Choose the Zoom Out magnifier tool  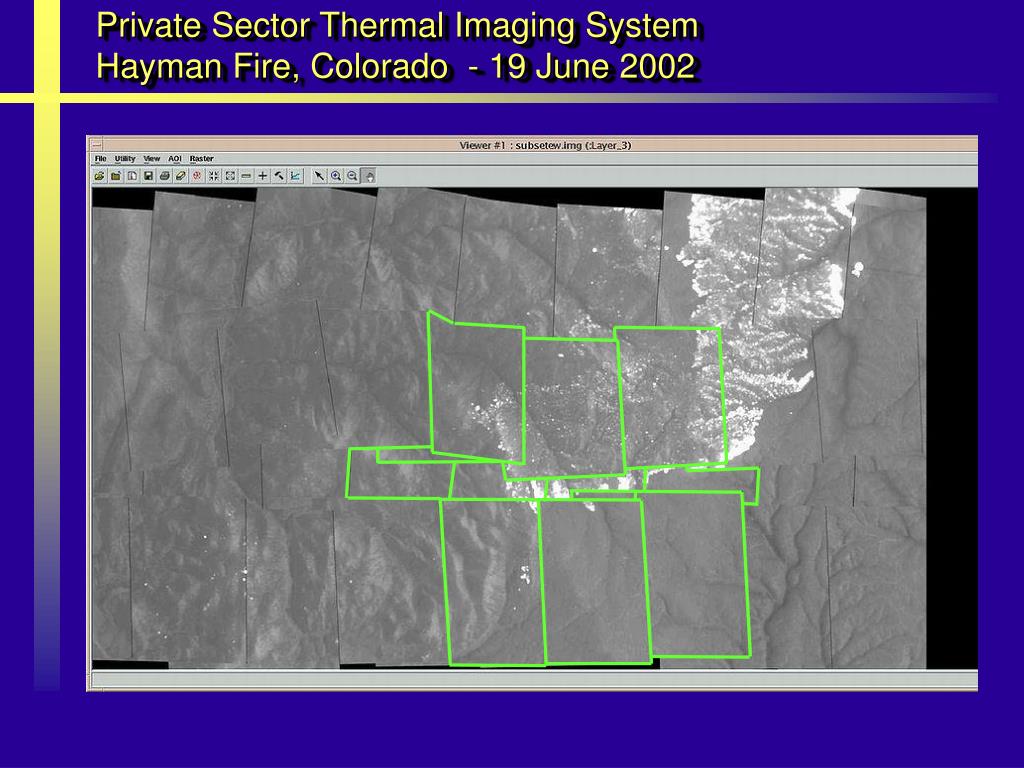point(352,176)
